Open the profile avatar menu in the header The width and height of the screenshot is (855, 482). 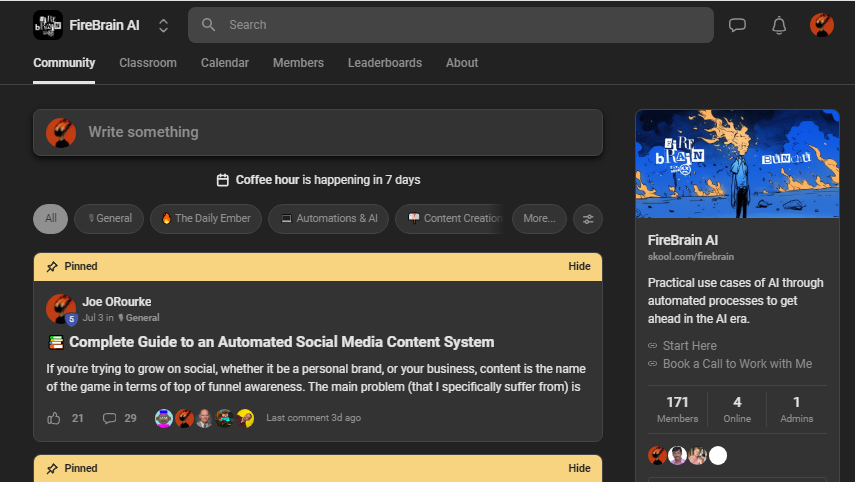[822, 25]
